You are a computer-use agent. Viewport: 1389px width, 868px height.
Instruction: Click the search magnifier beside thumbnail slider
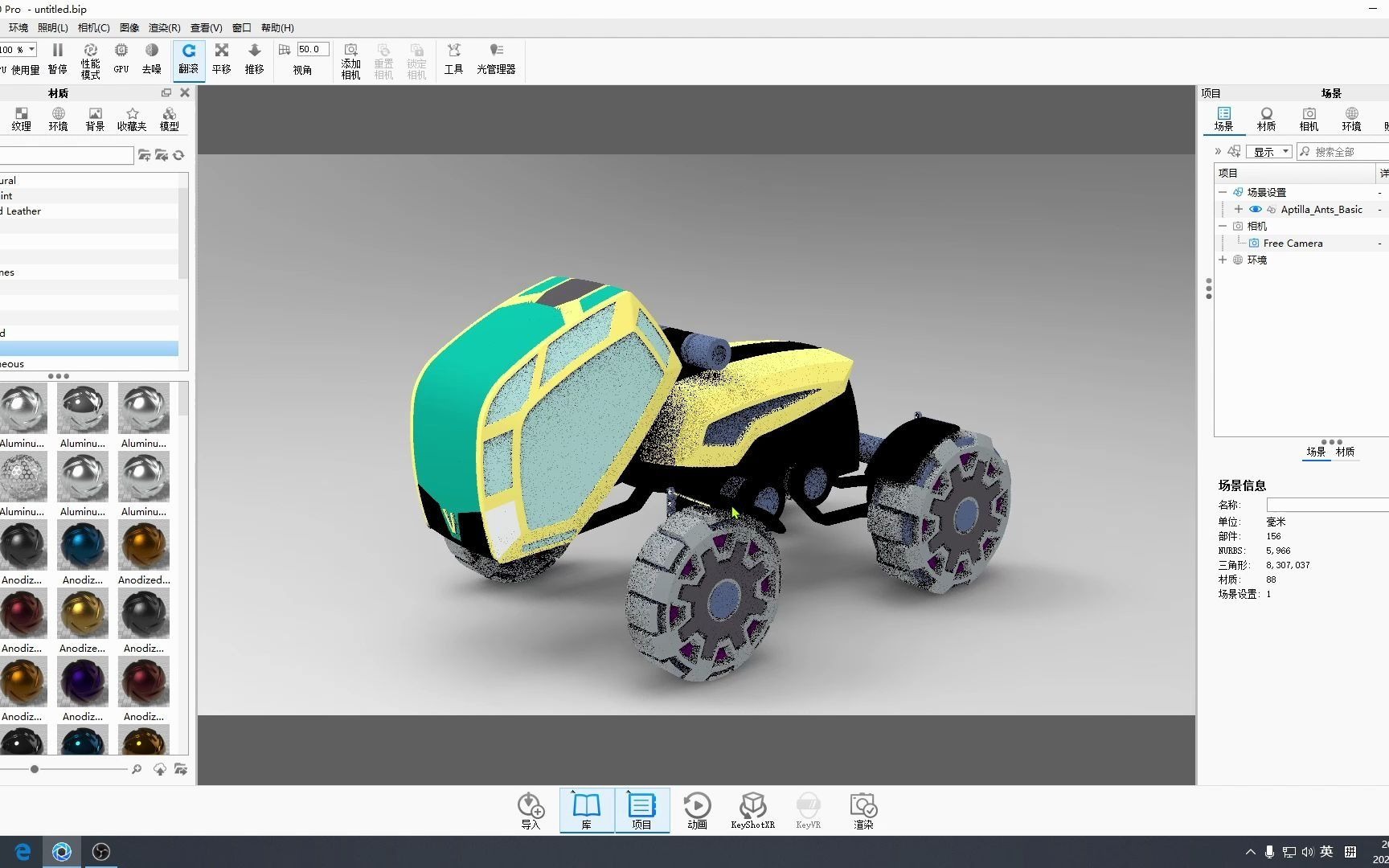(x=137, y=770)
